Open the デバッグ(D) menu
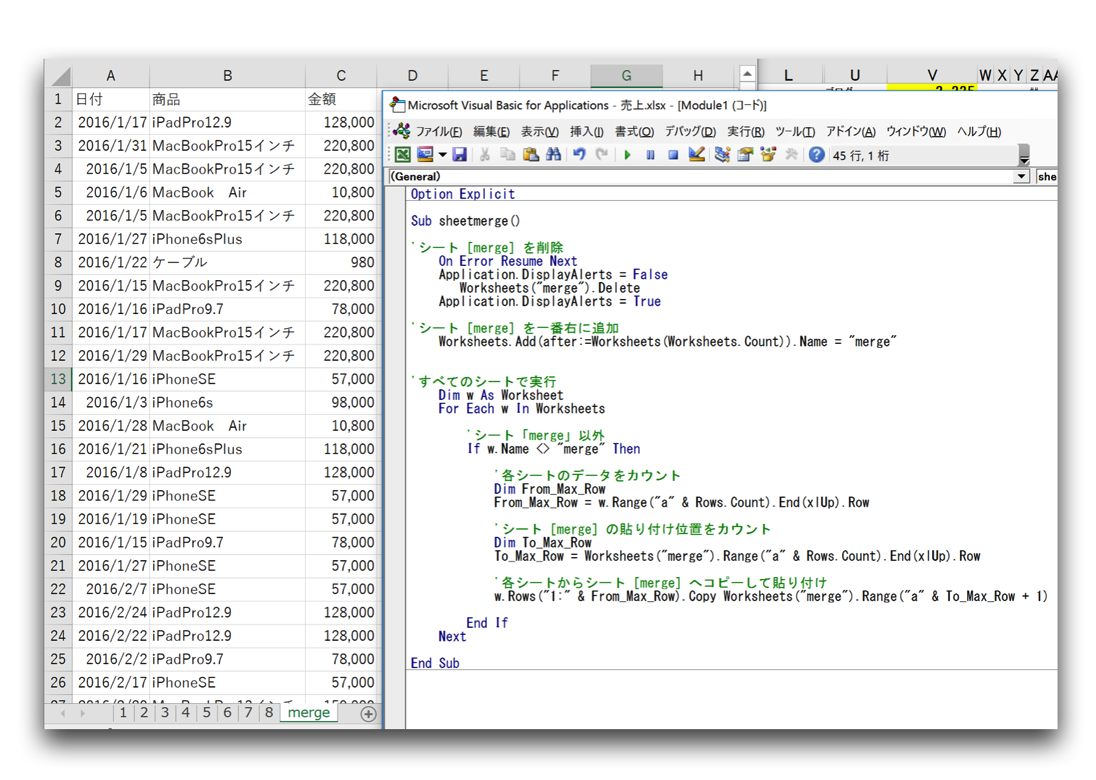 coord(691,131)
